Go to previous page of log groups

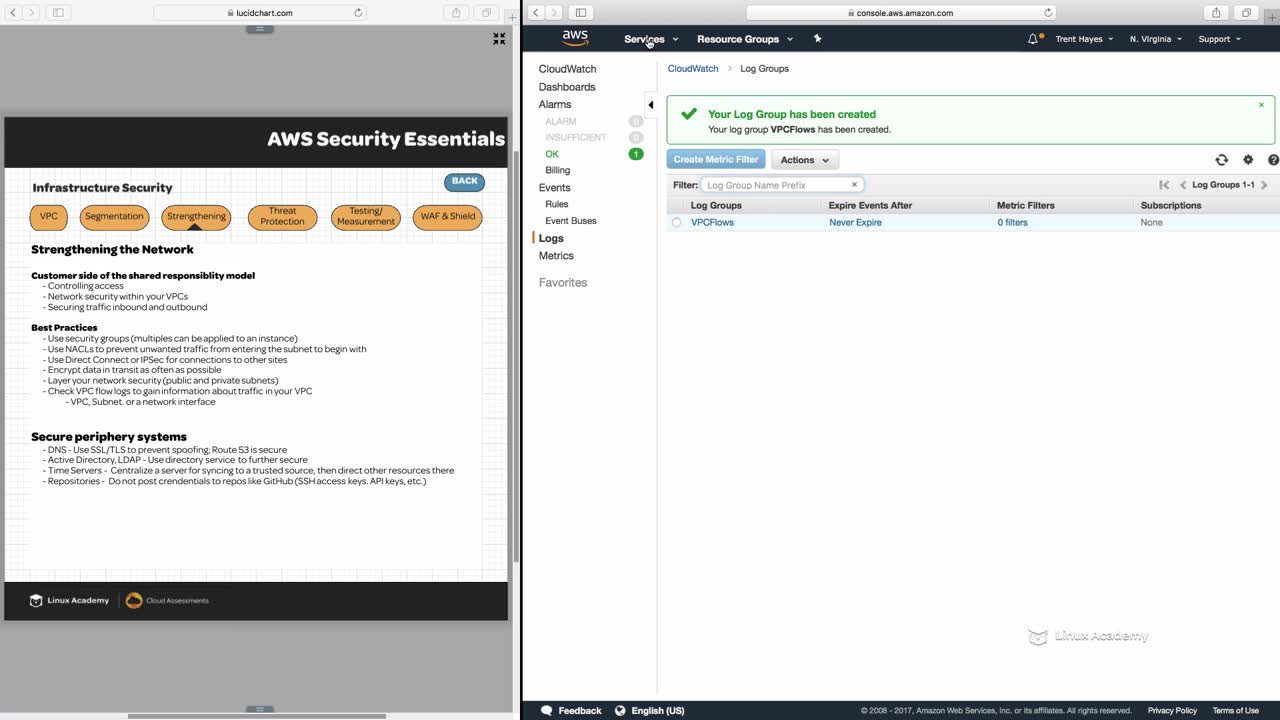pyautogui.click(x=1183, y=185)
